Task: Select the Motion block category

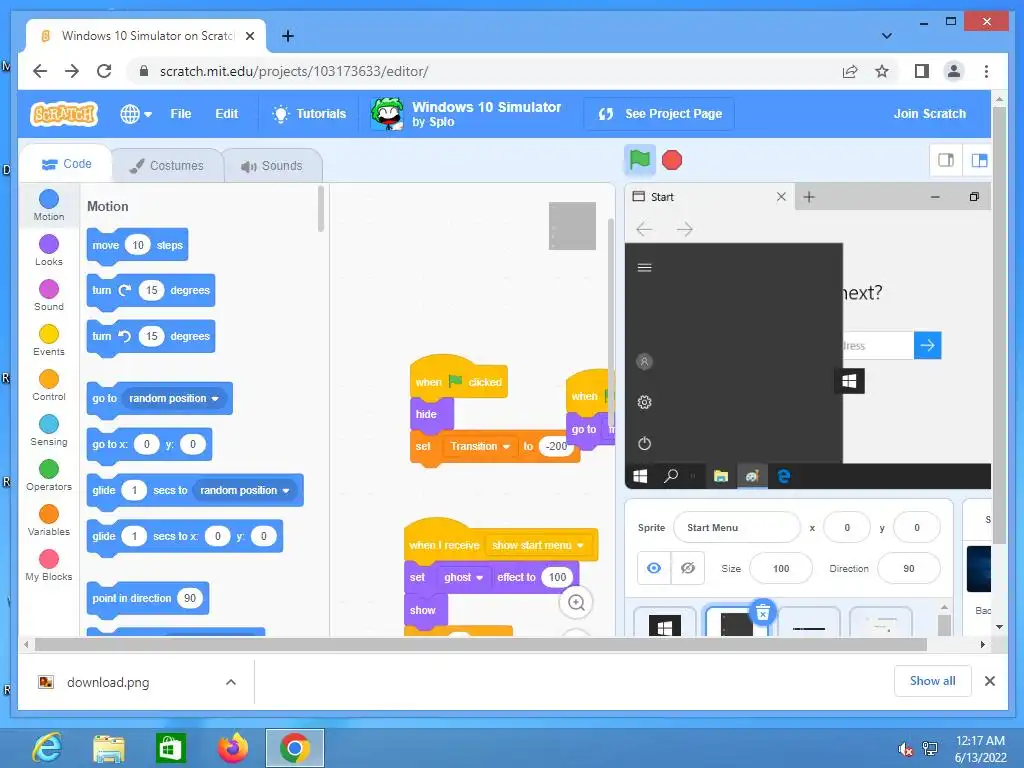Action: tap(49, 205)
